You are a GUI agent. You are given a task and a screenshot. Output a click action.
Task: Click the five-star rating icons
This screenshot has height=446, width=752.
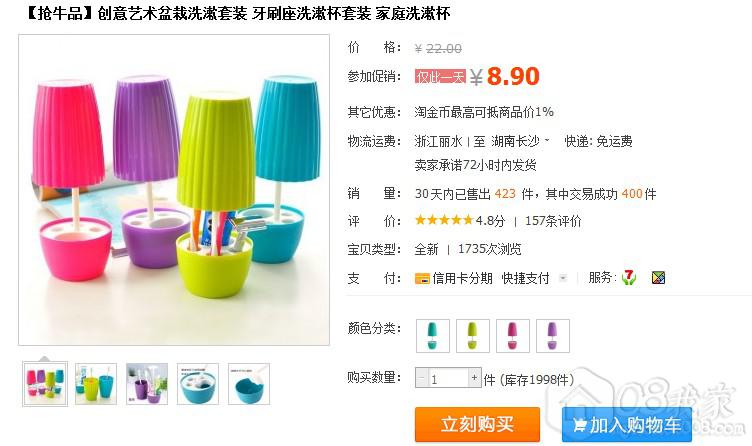[x=444, y=220]
